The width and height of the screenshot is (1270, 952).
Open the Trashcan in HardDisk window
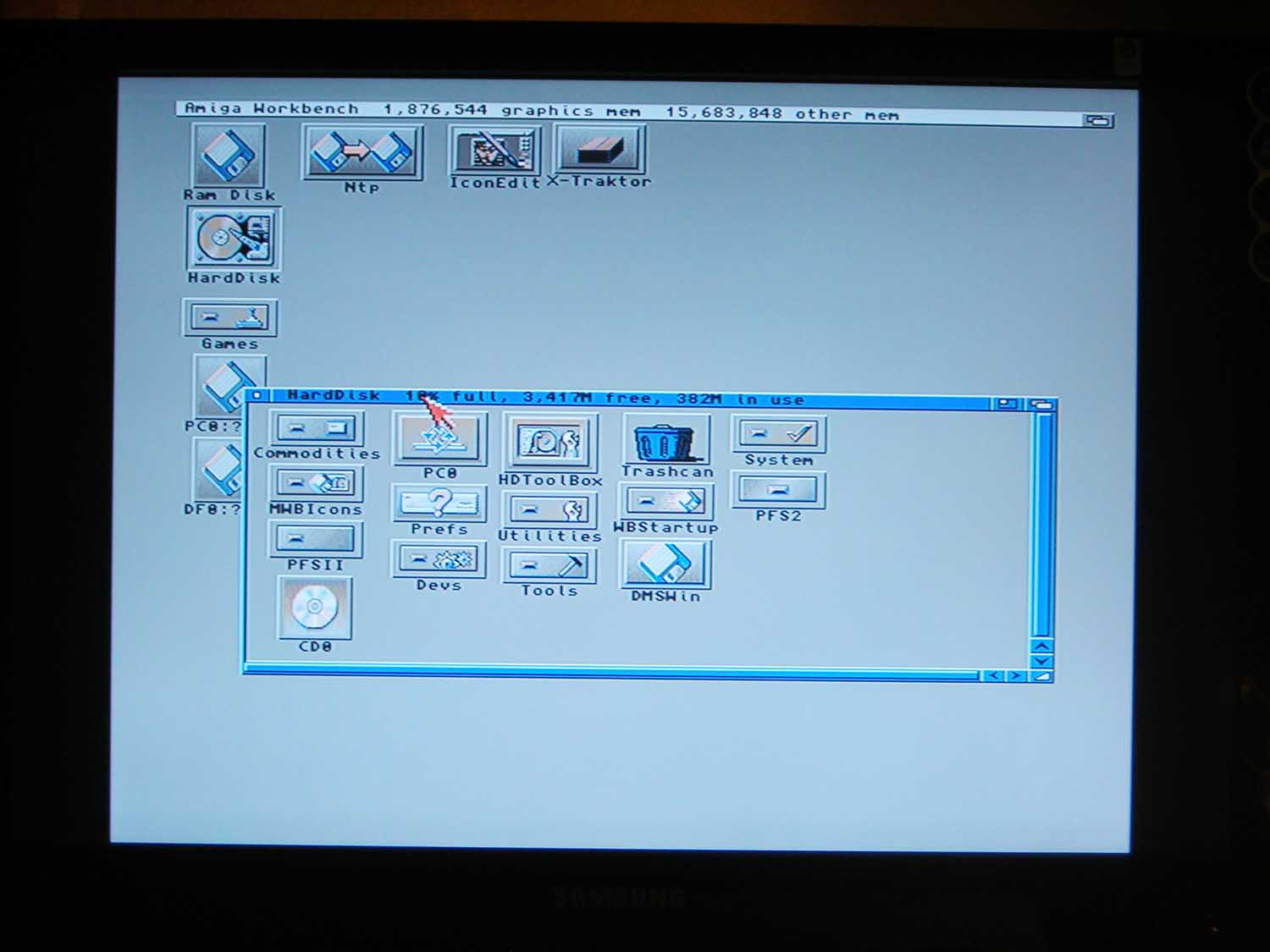(x=666, y=442)
